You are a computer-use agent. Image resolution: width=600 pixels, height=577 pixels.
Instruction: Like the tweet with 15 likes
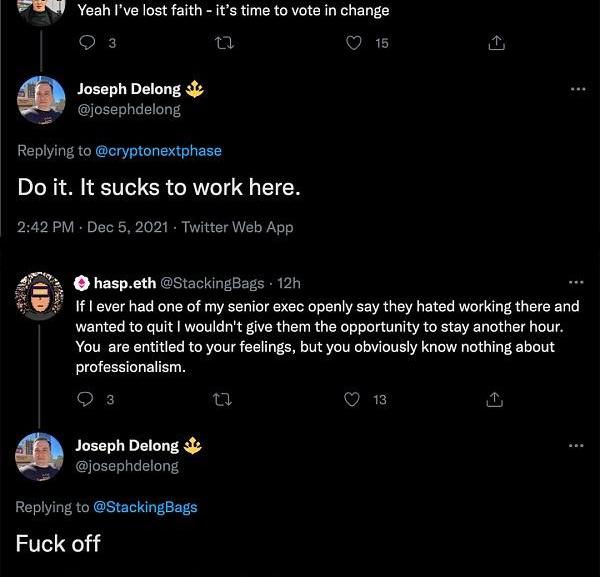[x=354, y=43]
